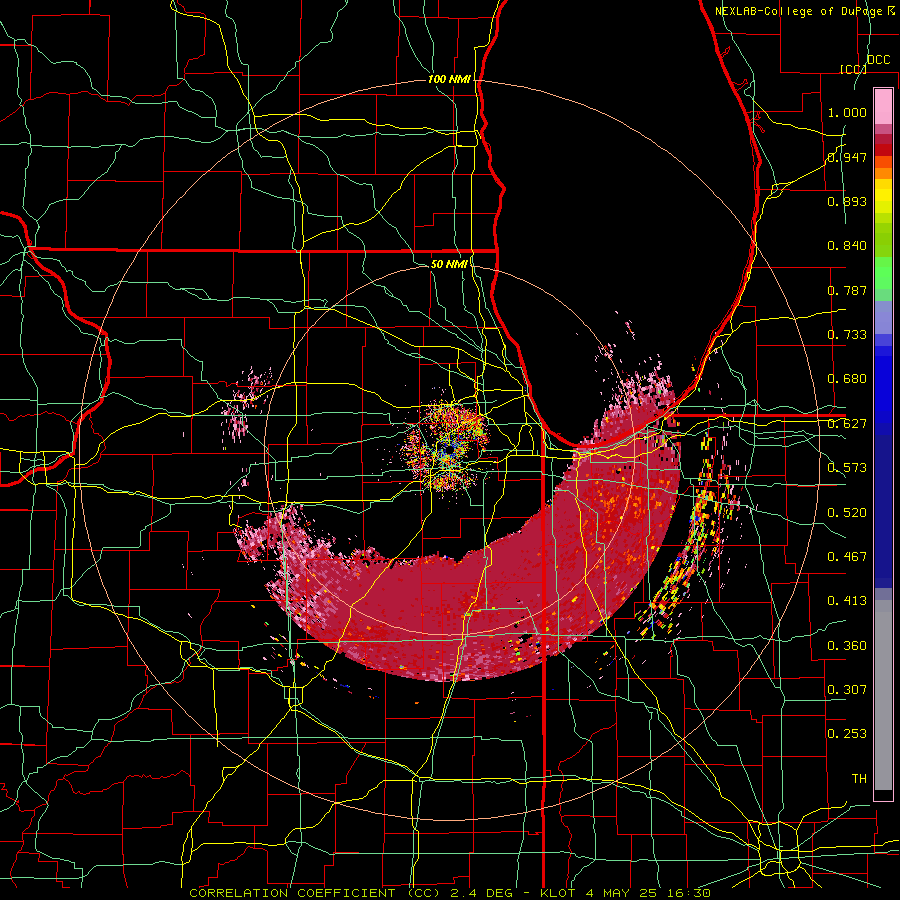Click the light pink top color bar segment

pyautogui.click(x=883, y=106)
